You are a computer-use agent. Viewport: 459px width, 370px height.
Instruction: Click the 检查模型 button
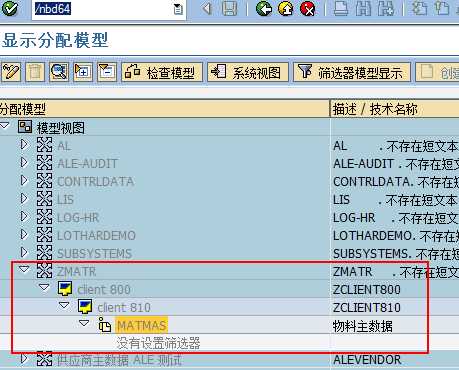click(x=162, y=72)
